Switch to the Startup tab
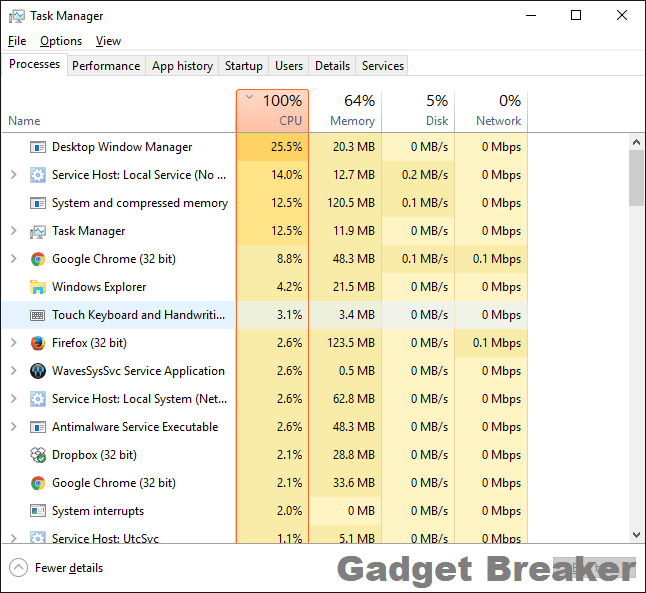Image resolution: width=646 pixels, height=593 pixels. click(244, 66)
